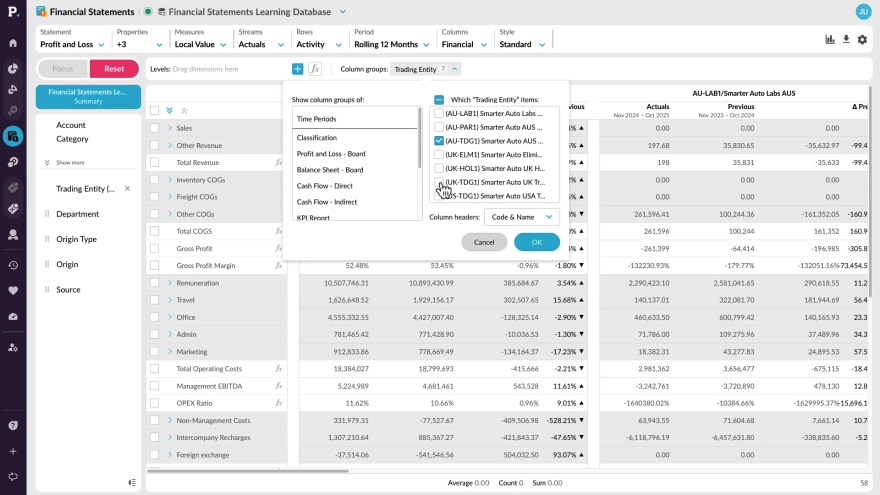Image resolution: width=880 pixels, height=495 pixels.
Task: Click the pie chart icon in sidebar
Action: point(13,68)
